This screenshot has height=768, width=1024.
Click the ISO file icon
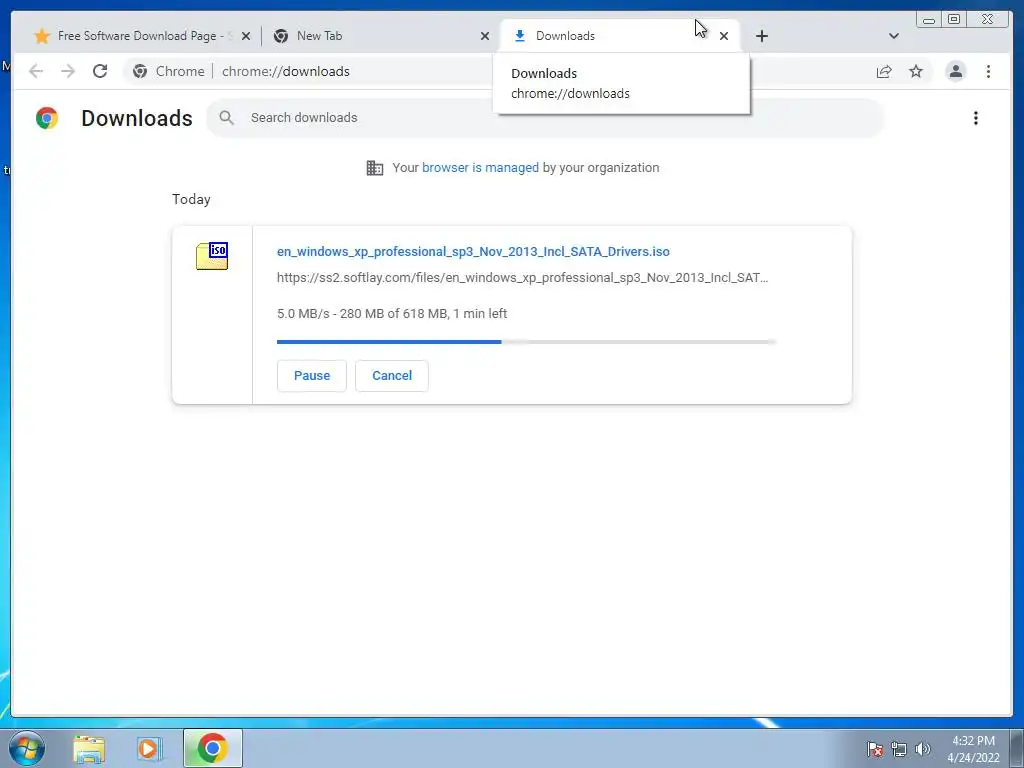click(x=212, y=255)
